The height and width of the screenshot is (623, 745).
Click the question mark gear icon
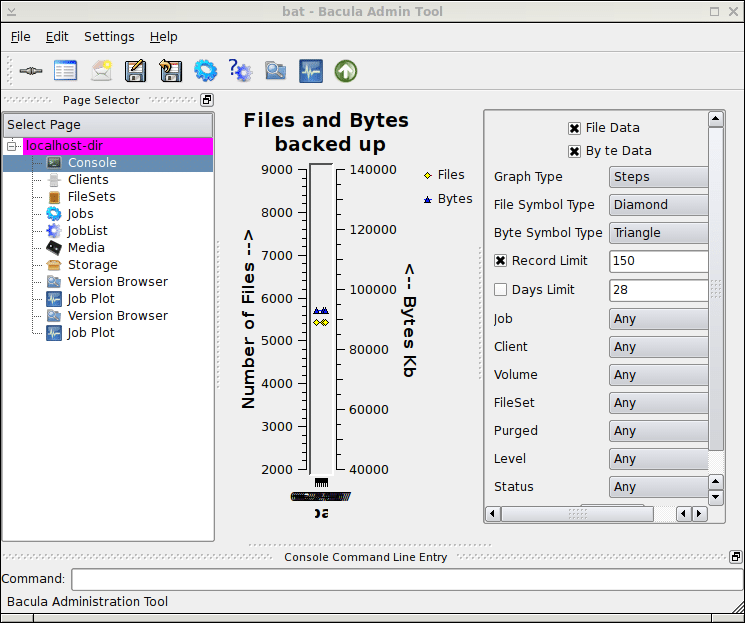tap(240, 71)
